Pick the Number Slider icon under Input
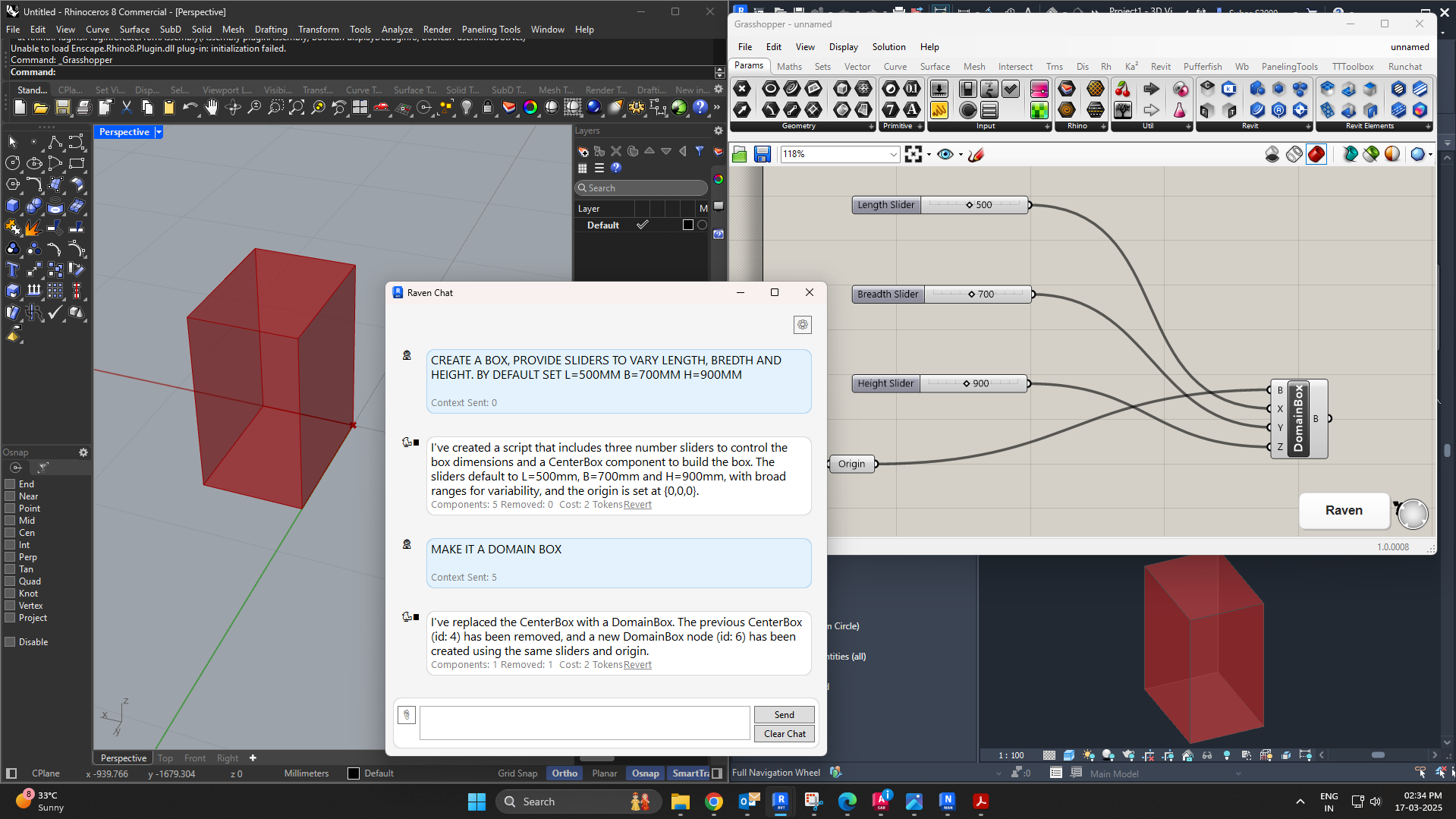This screenshot has width=1456, height=819. 939,89
